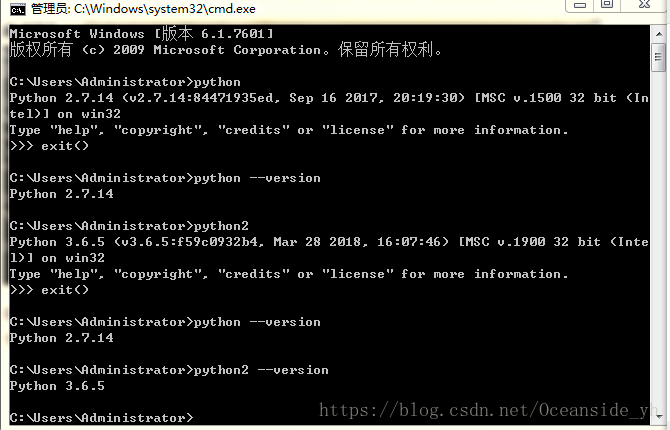
Task: Click the python2 command without arguments
Action: 221,226
